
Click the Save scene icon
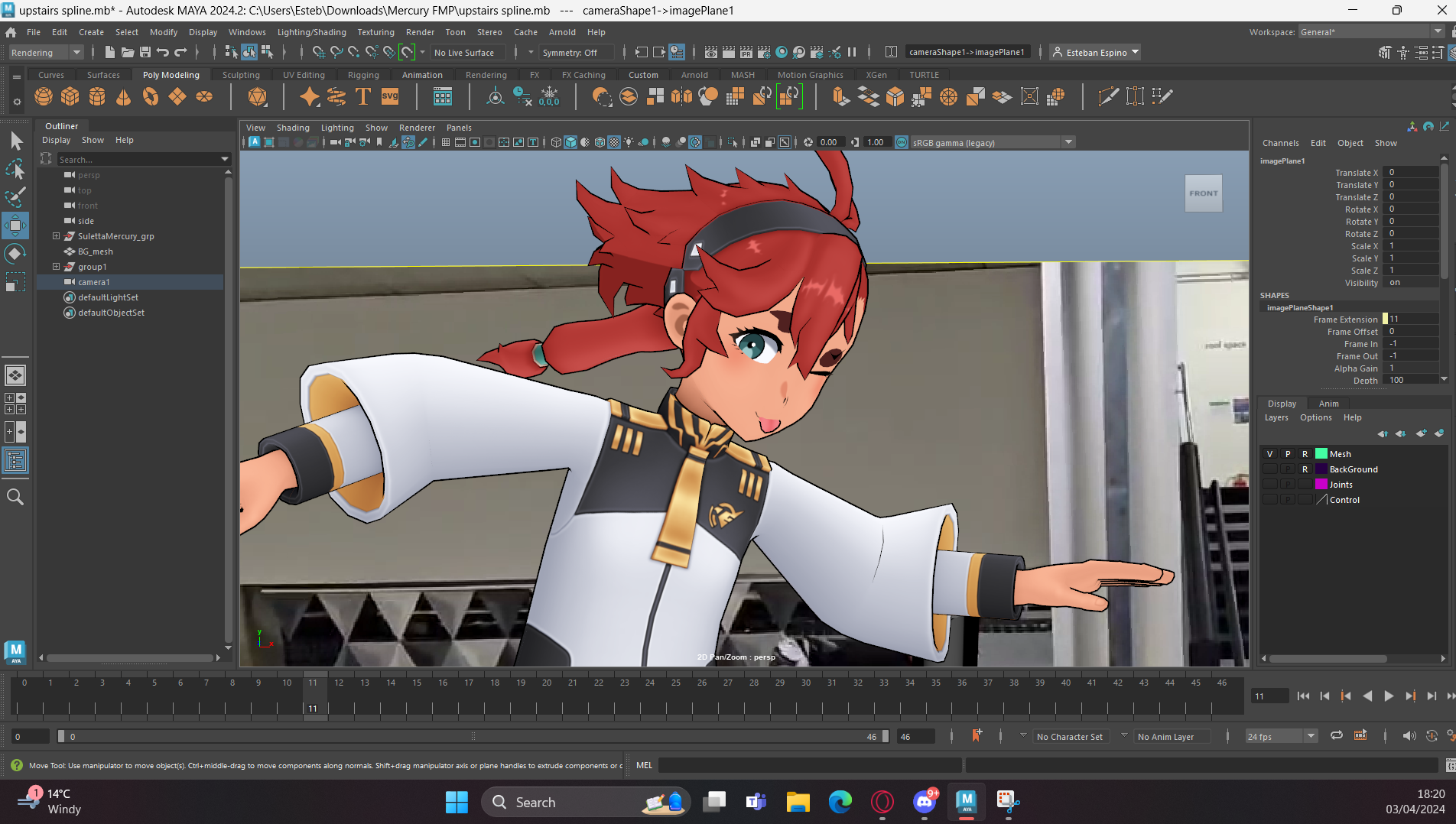pyautogui.click(x=145, y=52)
